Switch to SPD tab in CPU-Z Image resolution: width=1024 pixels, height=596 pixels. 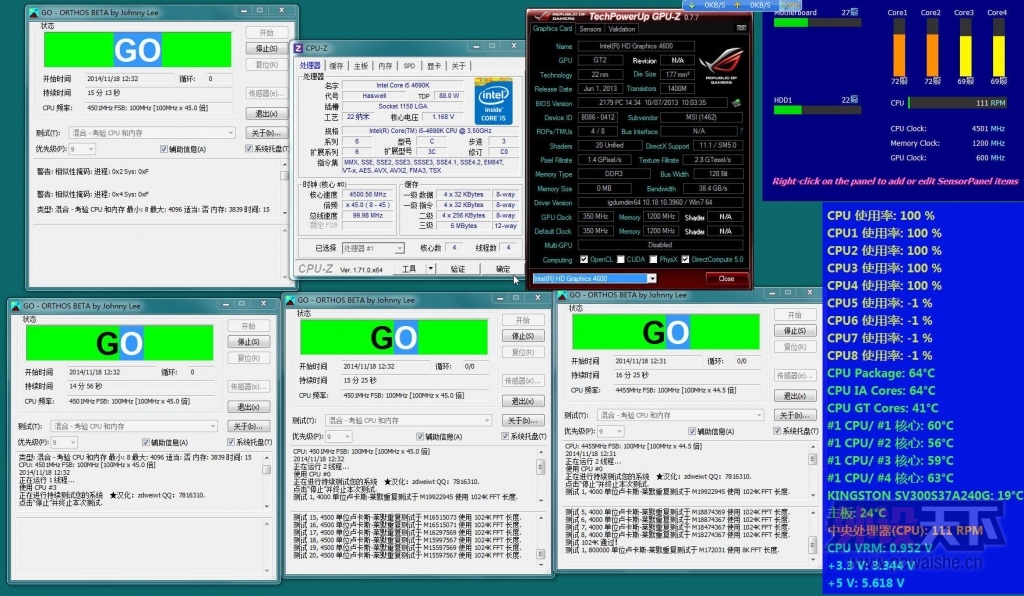(409, 66)
